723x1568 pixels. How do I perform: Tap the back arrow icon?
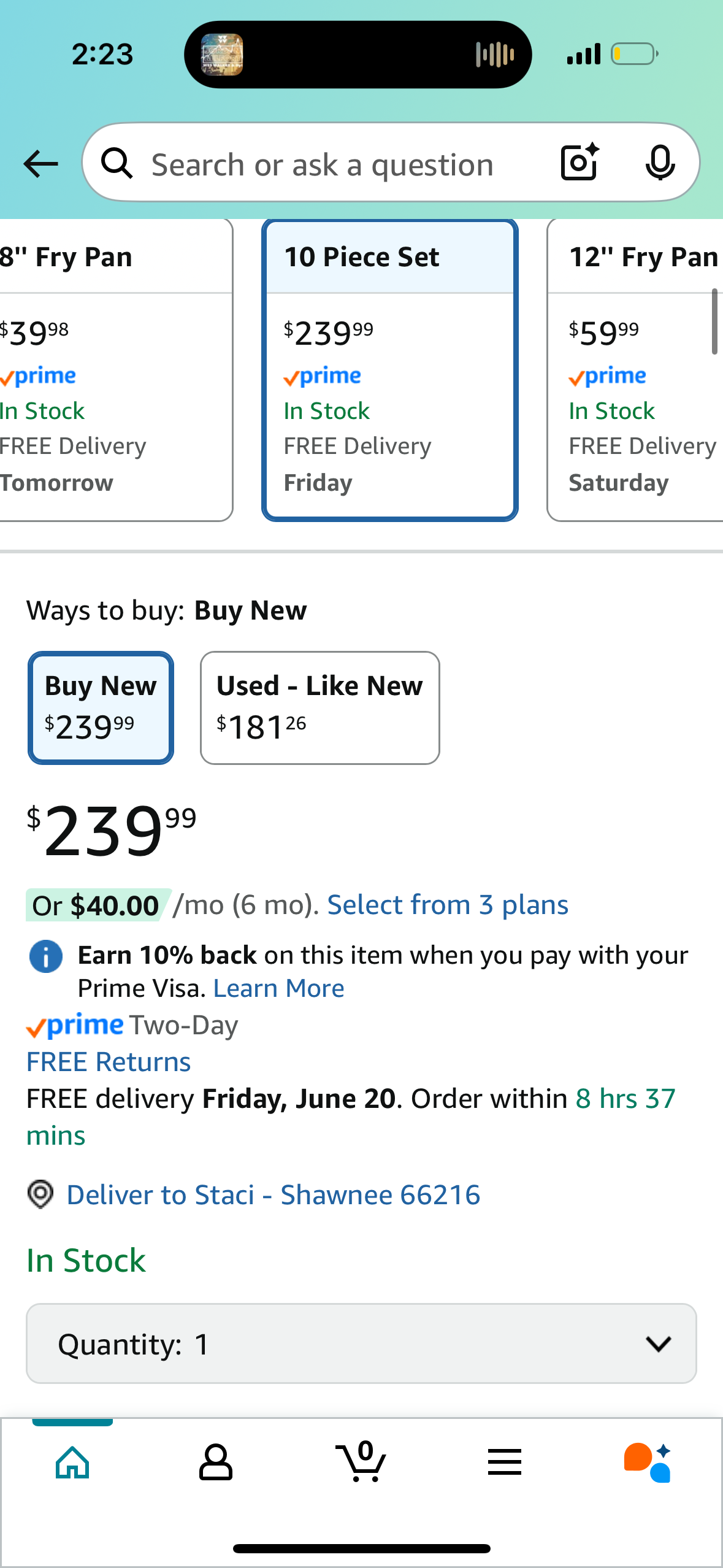[x=40, y=164]
